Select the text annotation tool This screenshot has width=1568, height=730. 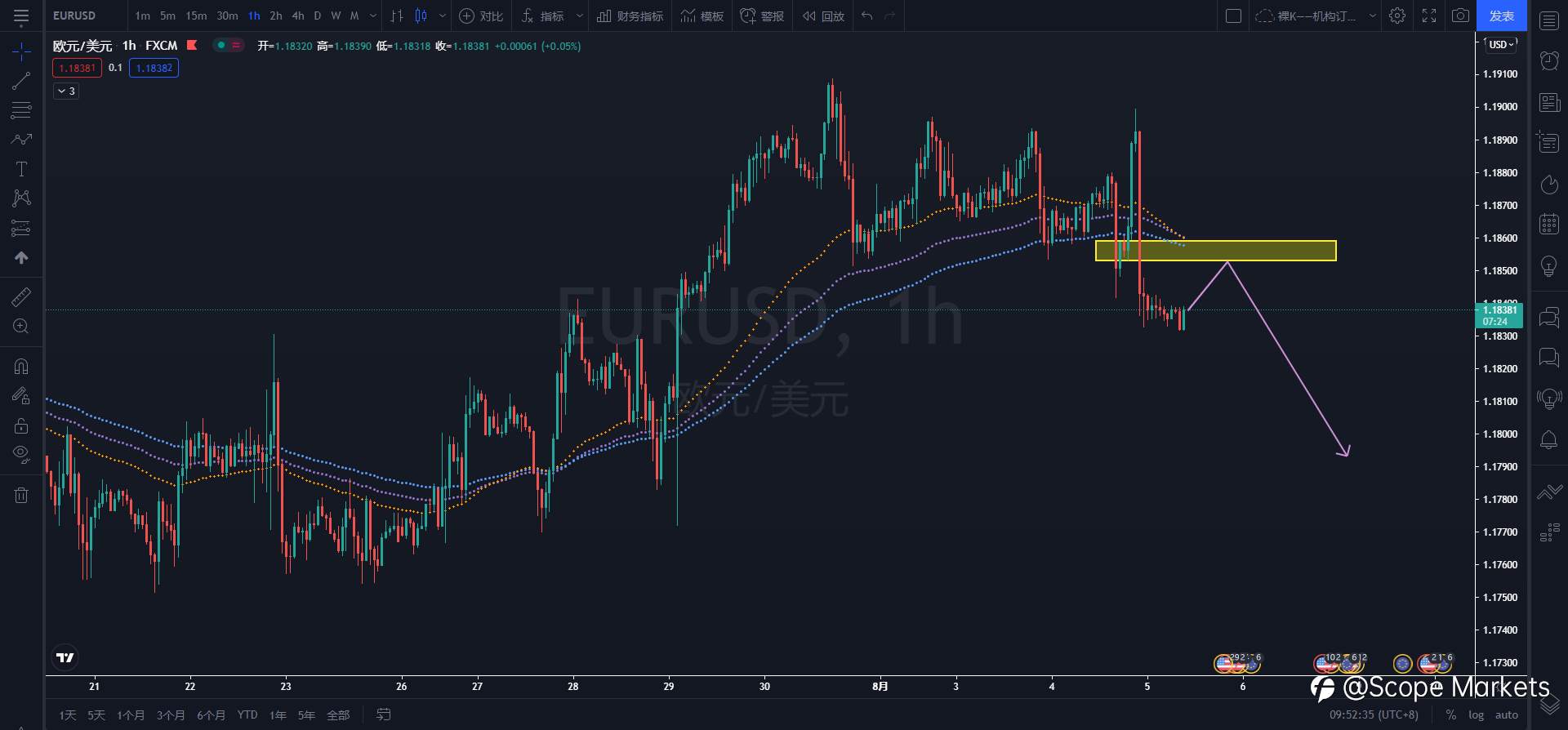tap(21, 169)
